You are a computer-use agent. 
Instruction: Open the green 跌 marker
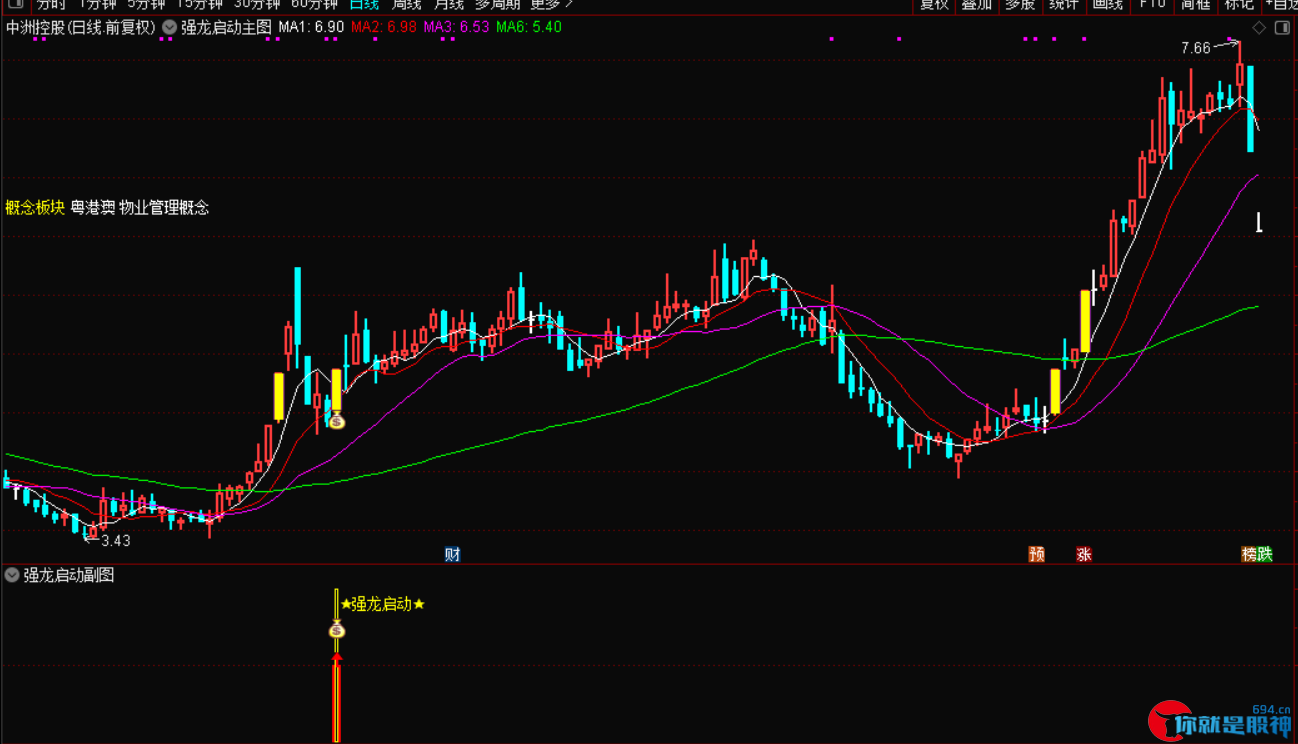coord(1265,554)
